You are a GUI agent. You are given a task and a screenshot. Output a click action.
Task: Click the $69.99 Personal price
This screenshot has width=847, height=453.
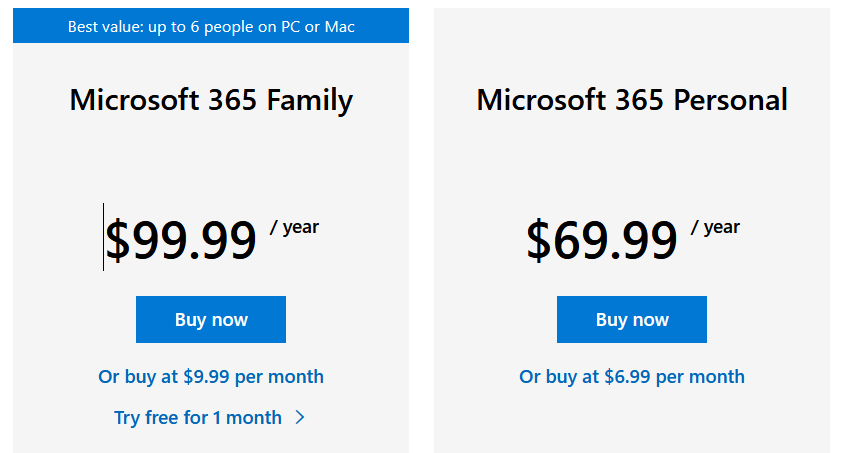click(603, 241)
